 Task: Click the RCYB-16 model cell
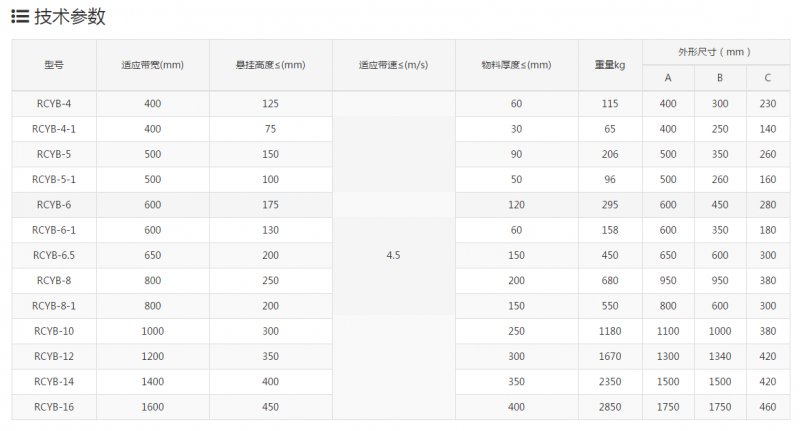point(54,407)
